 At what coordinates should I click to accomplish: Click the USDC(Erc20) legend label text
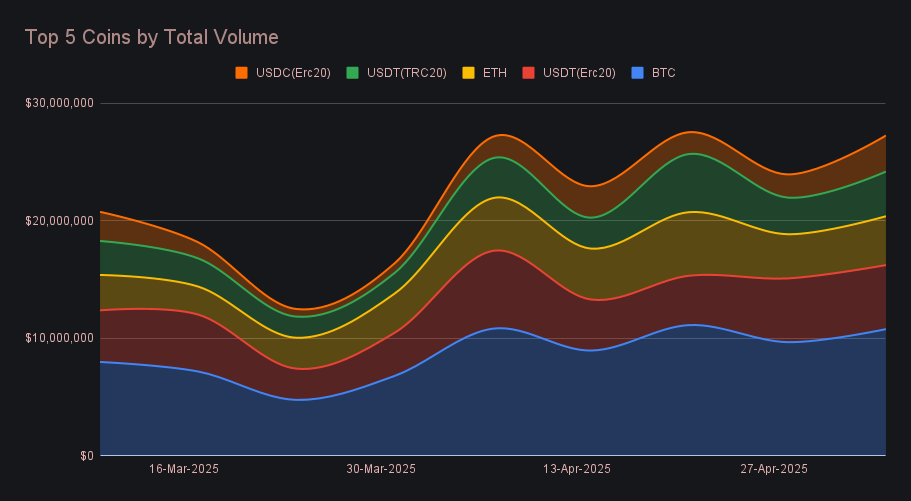click(292, 73)
